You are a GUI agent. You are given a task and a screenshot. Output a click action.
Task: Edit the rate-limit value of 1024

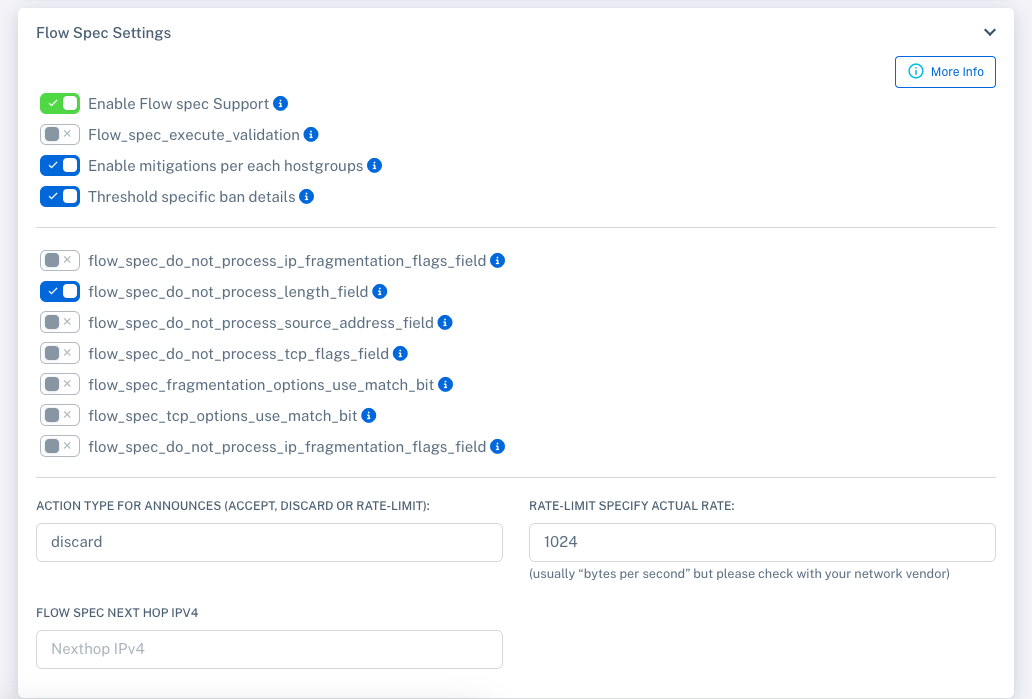click(761, 542)
